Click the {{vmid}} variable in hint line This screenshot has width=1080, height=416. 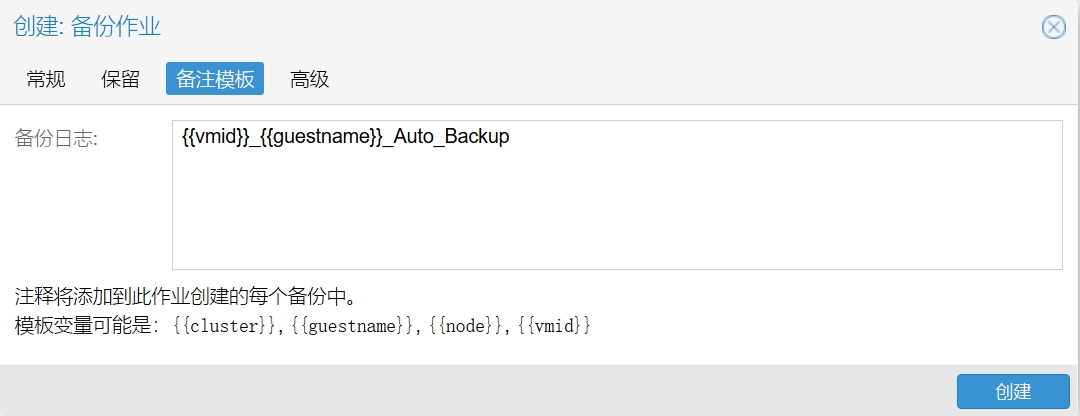click(x=554, y=325)
